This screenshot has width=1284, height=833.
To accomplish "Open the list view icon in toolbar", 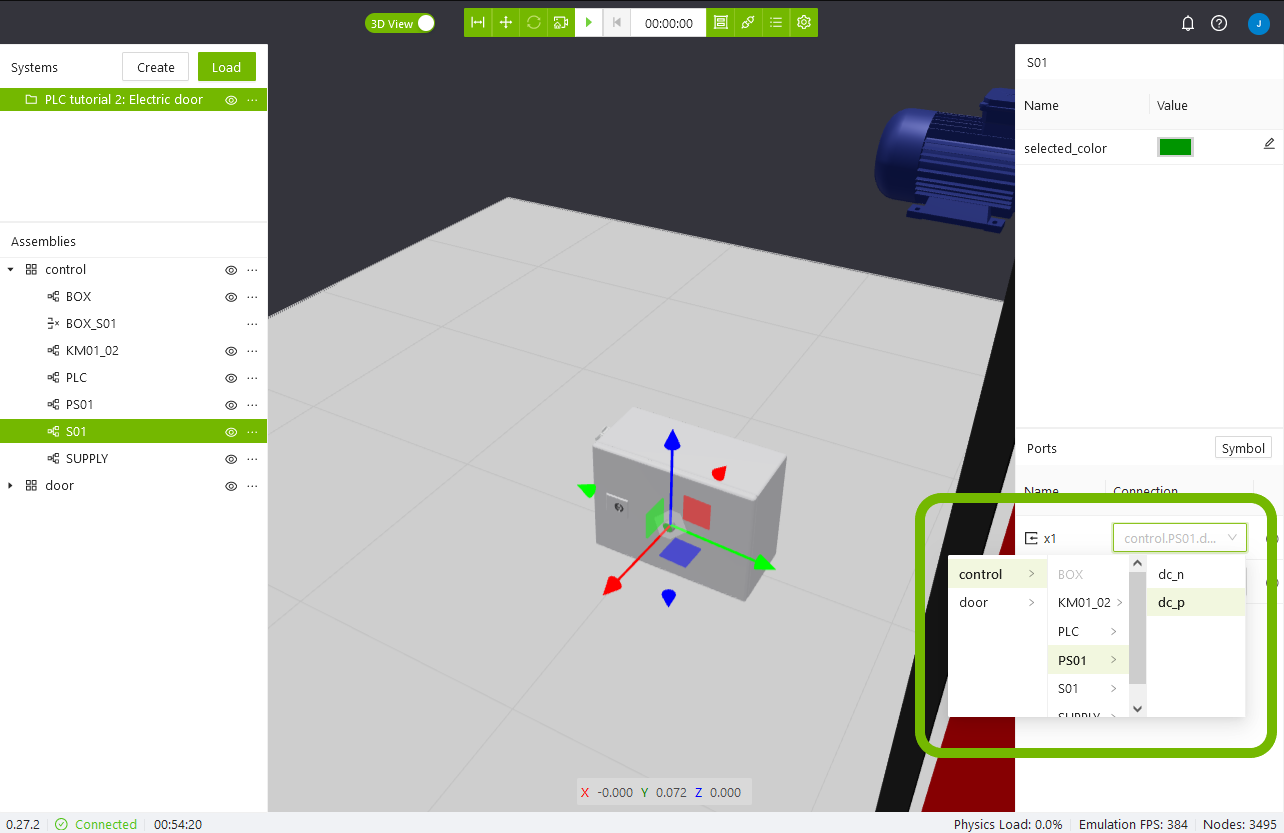I will [x=776, y=23].
